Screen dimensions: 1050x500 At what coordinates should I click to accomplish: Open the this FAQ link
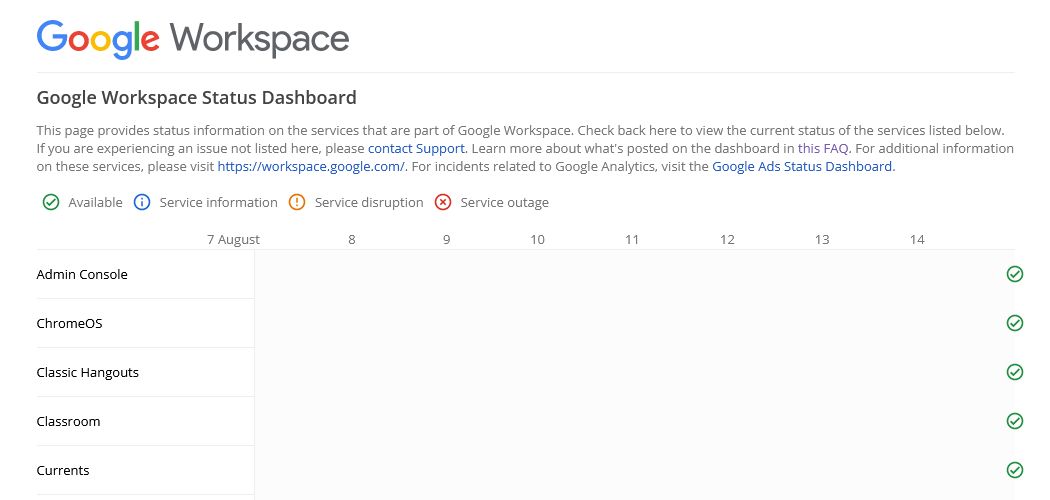(x=823, y=148)
